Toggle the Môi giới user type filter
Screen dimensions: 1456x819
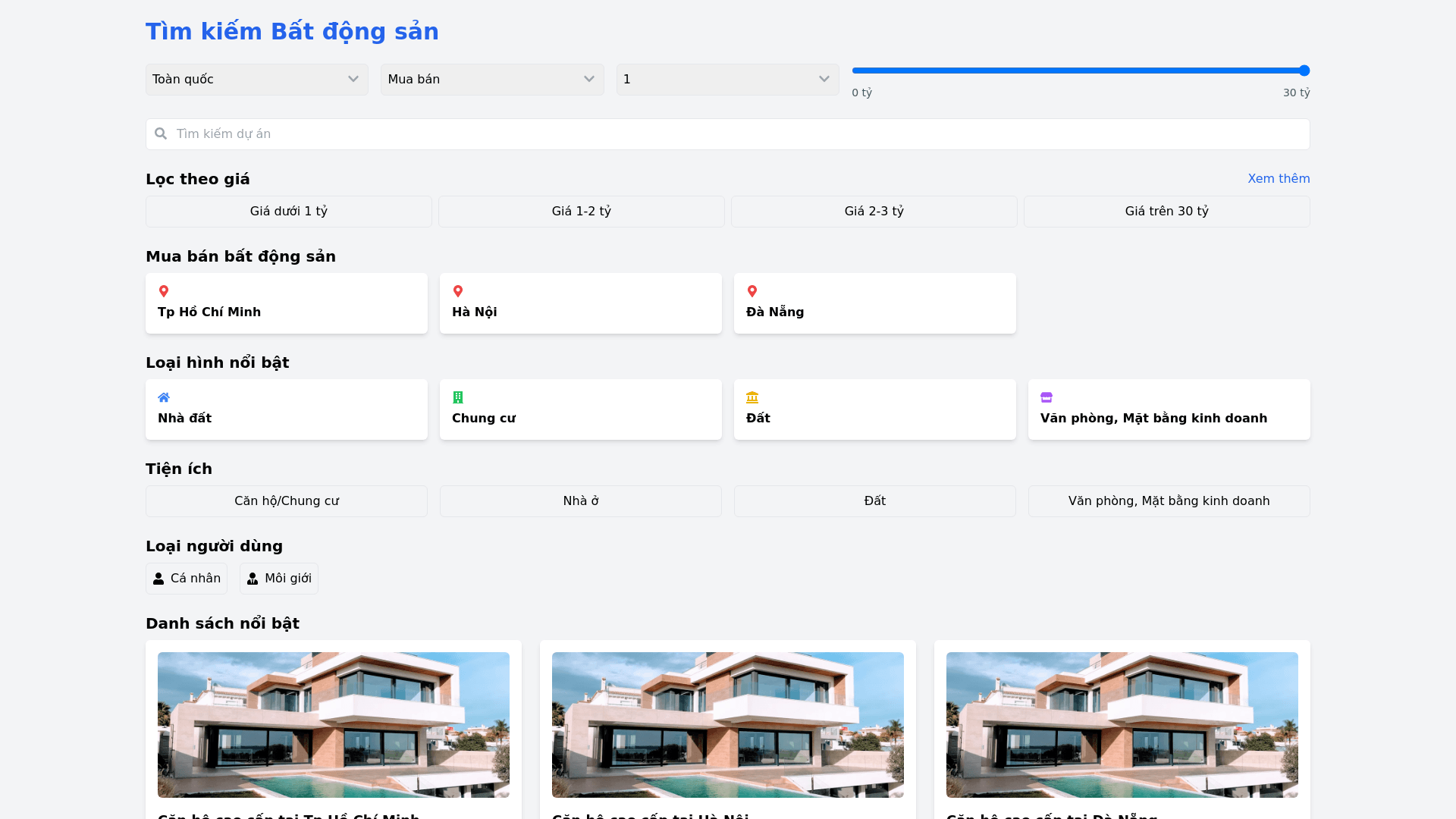pyautogui.click(x=279, y=579)
